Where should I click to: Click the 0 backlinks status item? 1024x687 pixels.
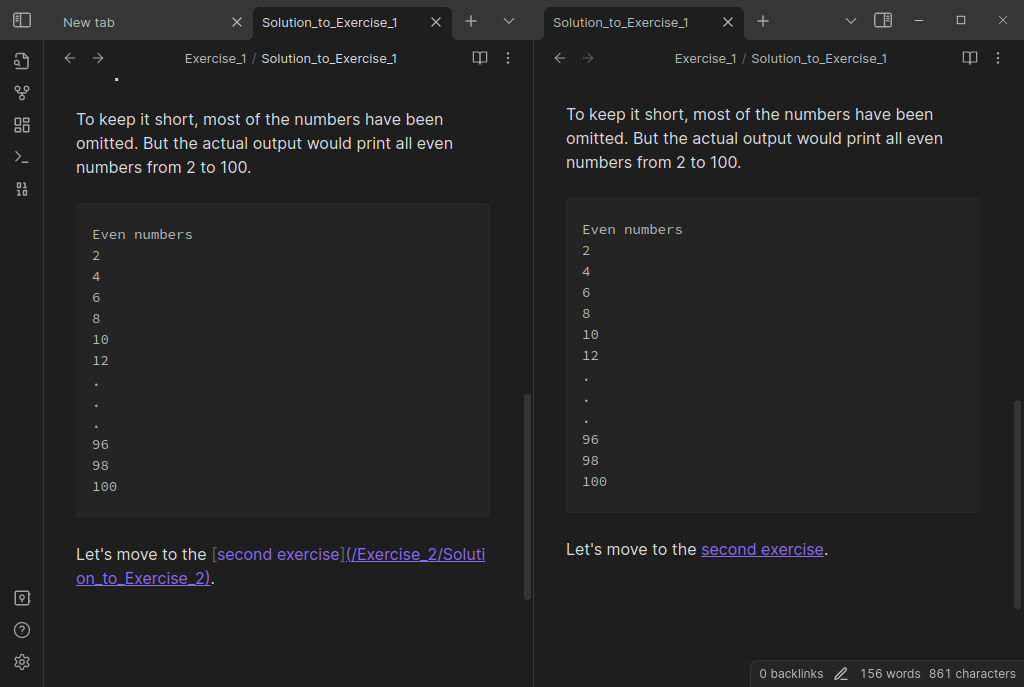coord(791,673)
